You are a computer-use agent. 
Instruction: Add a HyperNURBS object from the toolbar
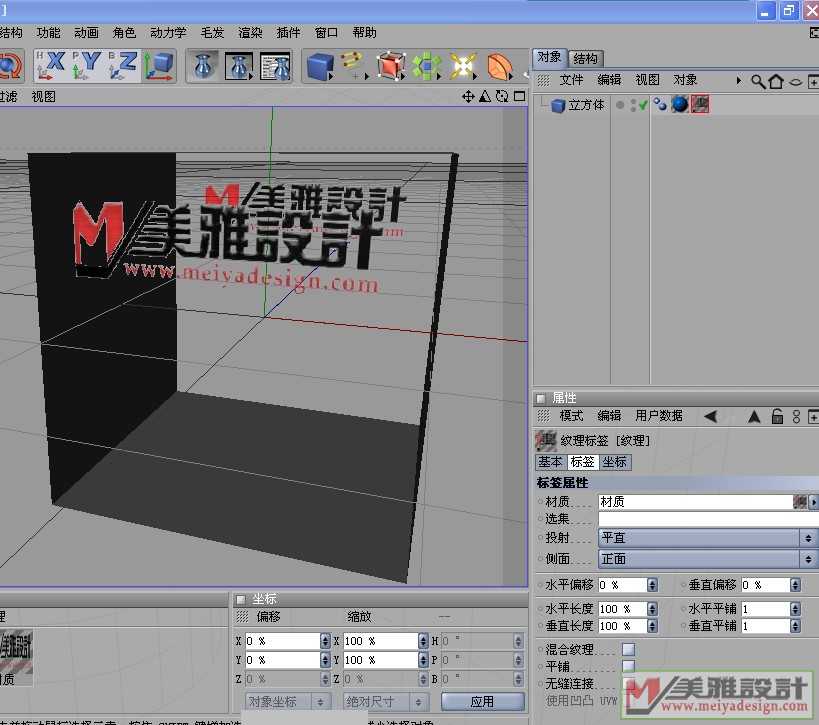point(391,66)
